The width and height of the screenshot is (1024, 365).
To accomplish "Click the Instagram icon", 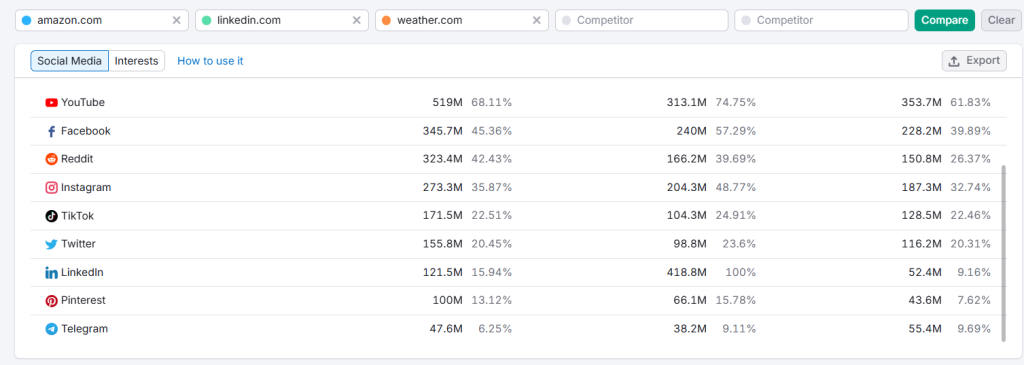I will (x=52, y=187).
